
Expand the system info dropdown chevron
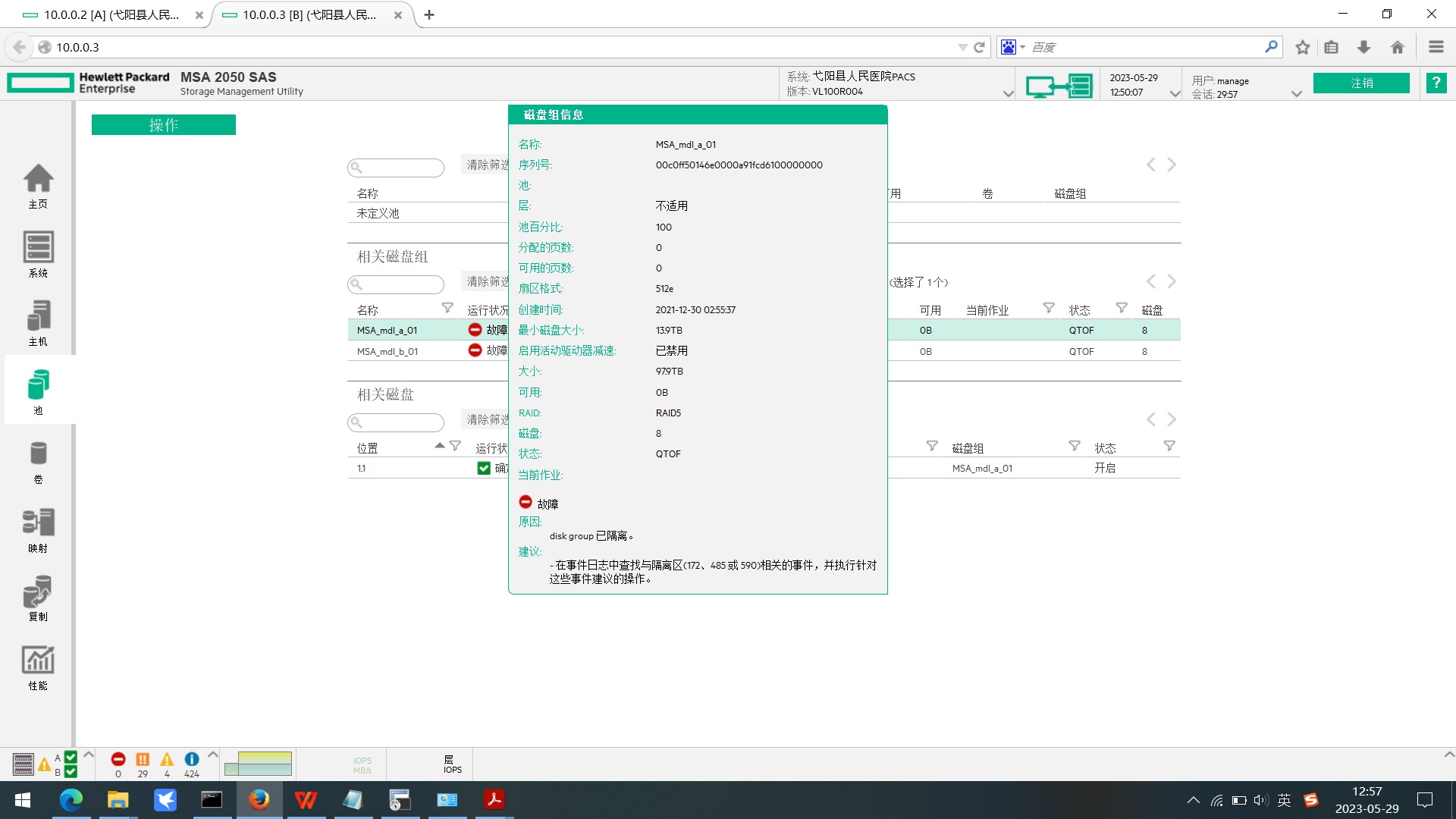click(1008, 94)
